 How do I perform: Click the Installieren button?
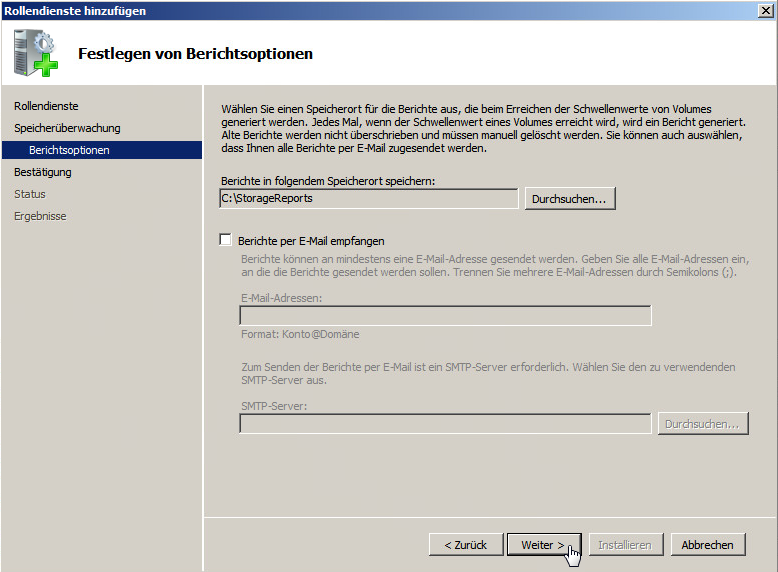tap(624, 545)
